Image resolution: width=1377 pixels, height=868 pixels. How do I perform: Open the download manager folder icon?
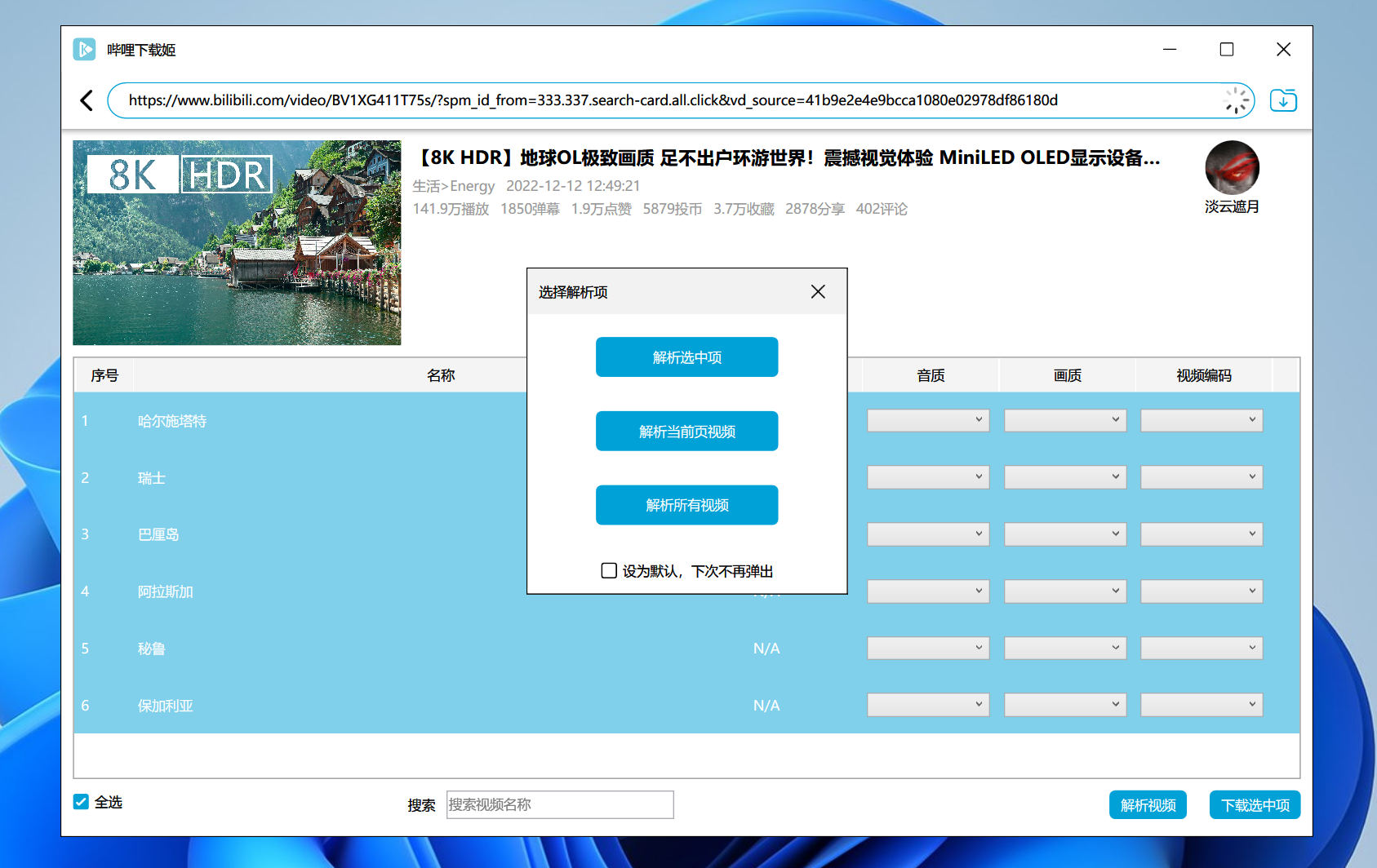click(x=1283, y=100)
